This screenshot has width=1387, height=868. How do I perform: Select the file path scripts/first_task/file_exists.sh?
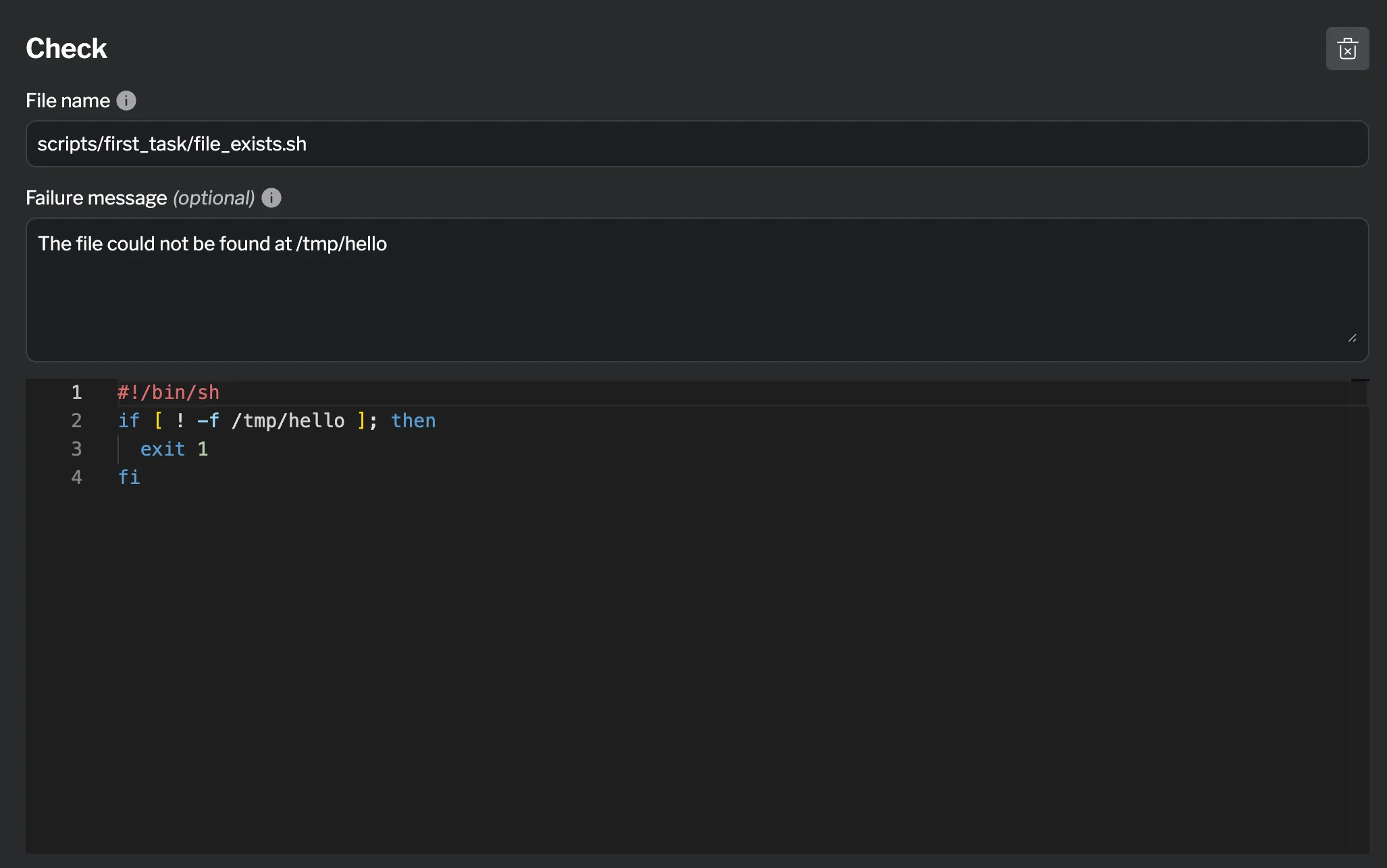pyautogui.click(x=172, y=144)
